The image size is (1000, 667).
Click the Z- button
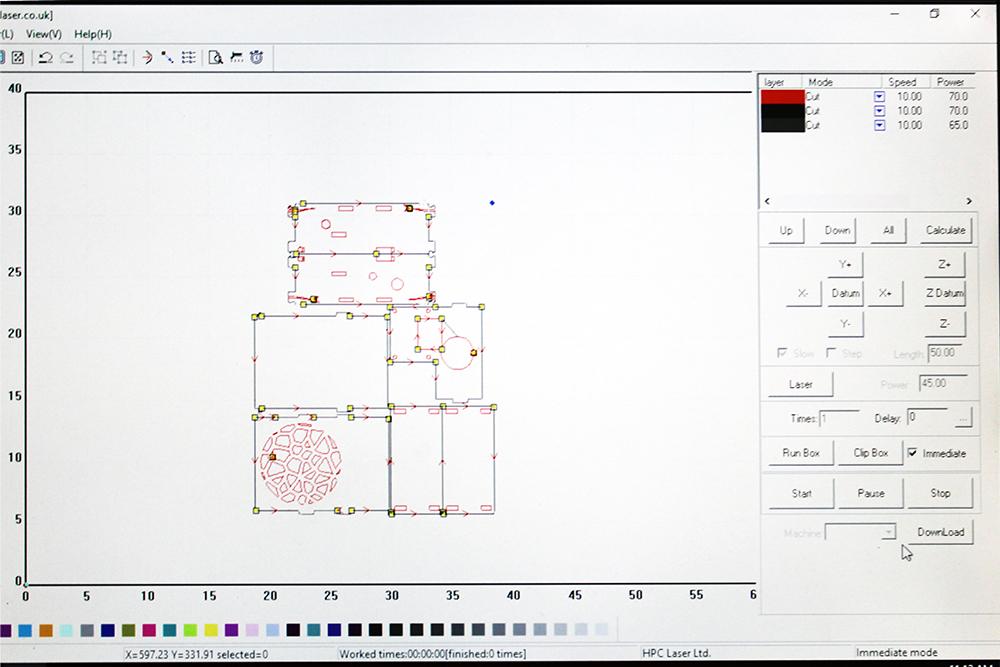pos(945,324)
